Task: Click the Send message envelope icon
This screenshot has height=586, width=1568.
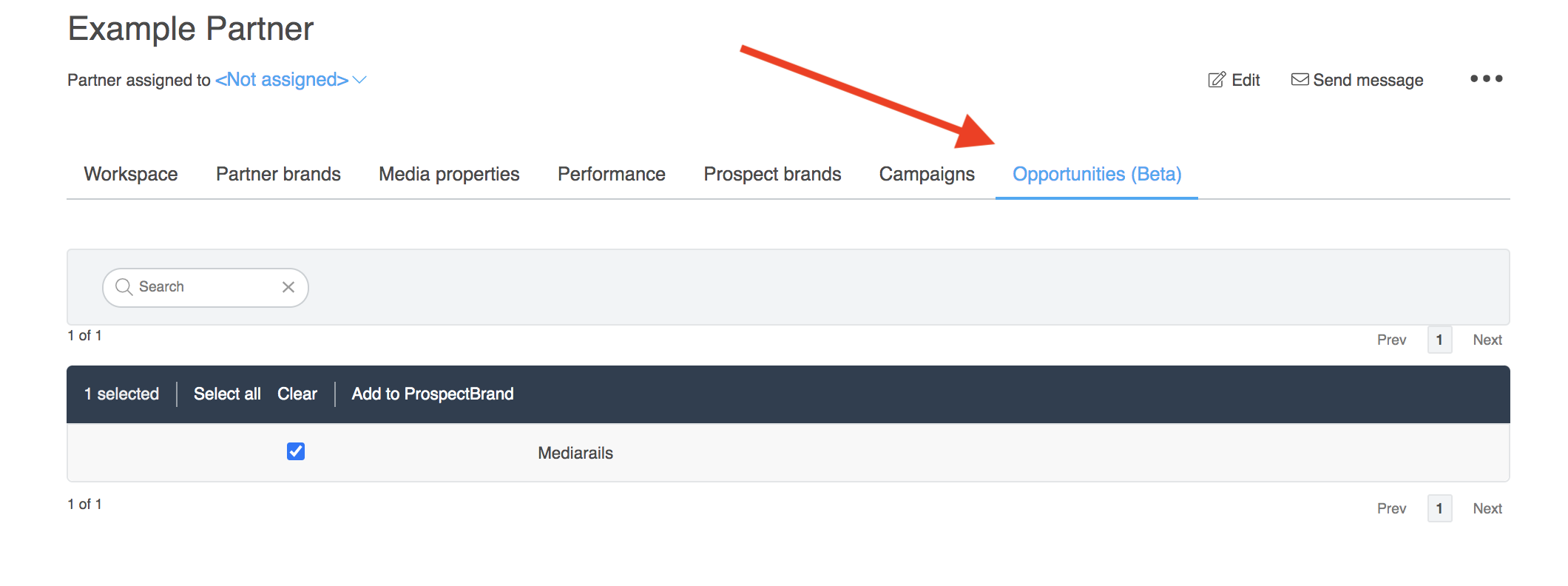Action: click(1300, 80)
